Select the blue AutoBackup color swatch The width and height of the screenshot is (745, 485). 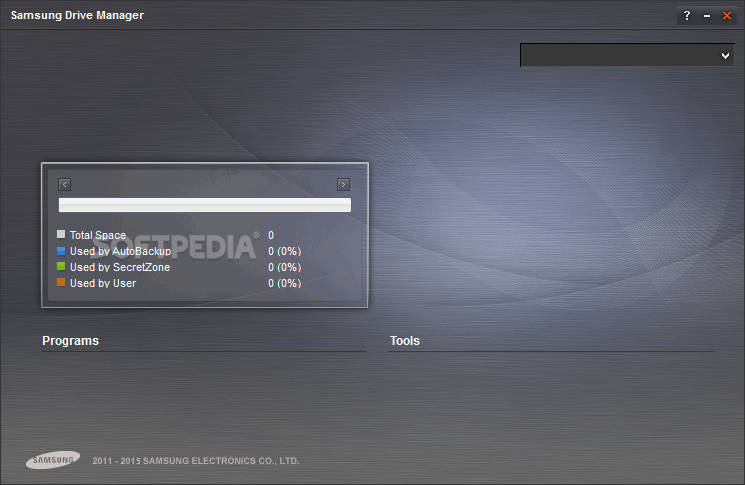[x=61, y=251]
